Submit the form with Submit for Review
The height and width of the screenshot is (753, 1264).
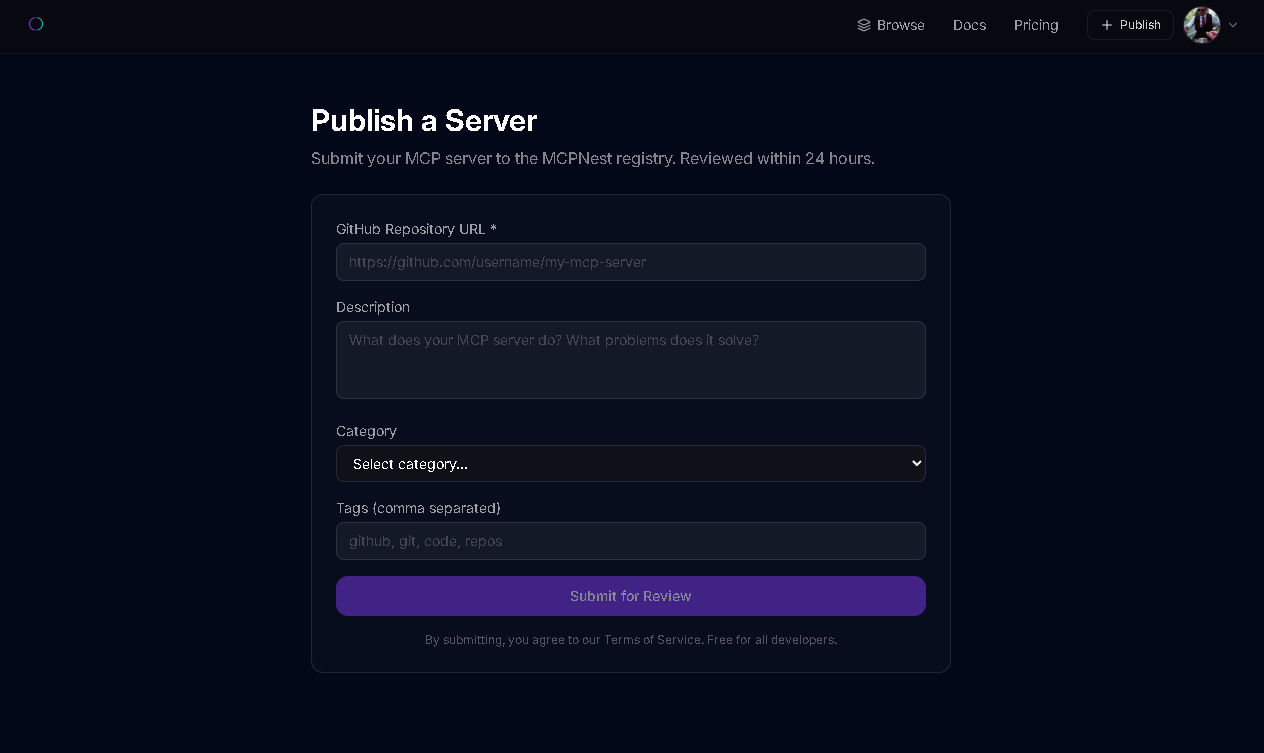pos(630,596)
